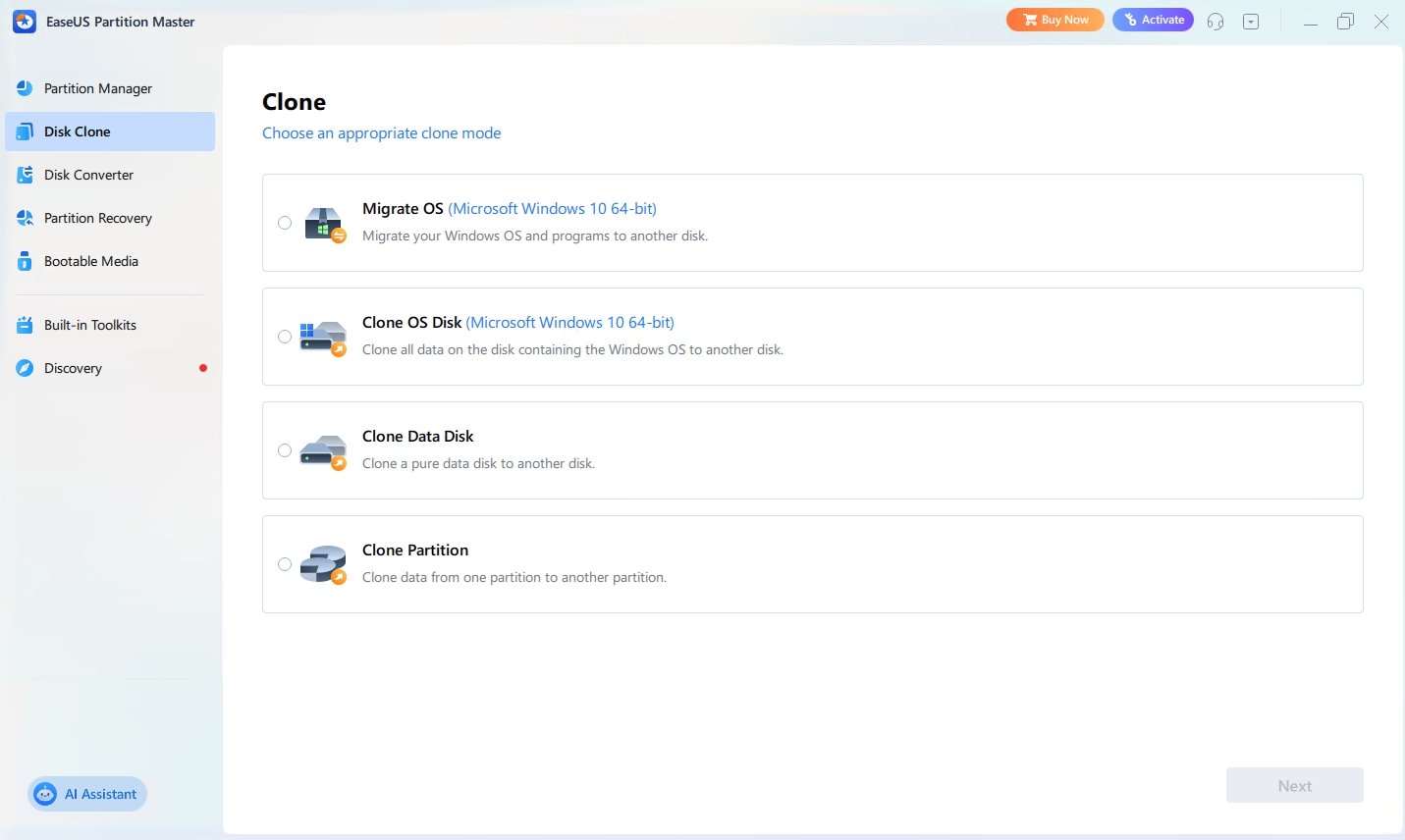
Task: Click the Clone Data Disk title
Action: [x=418, y=436]
